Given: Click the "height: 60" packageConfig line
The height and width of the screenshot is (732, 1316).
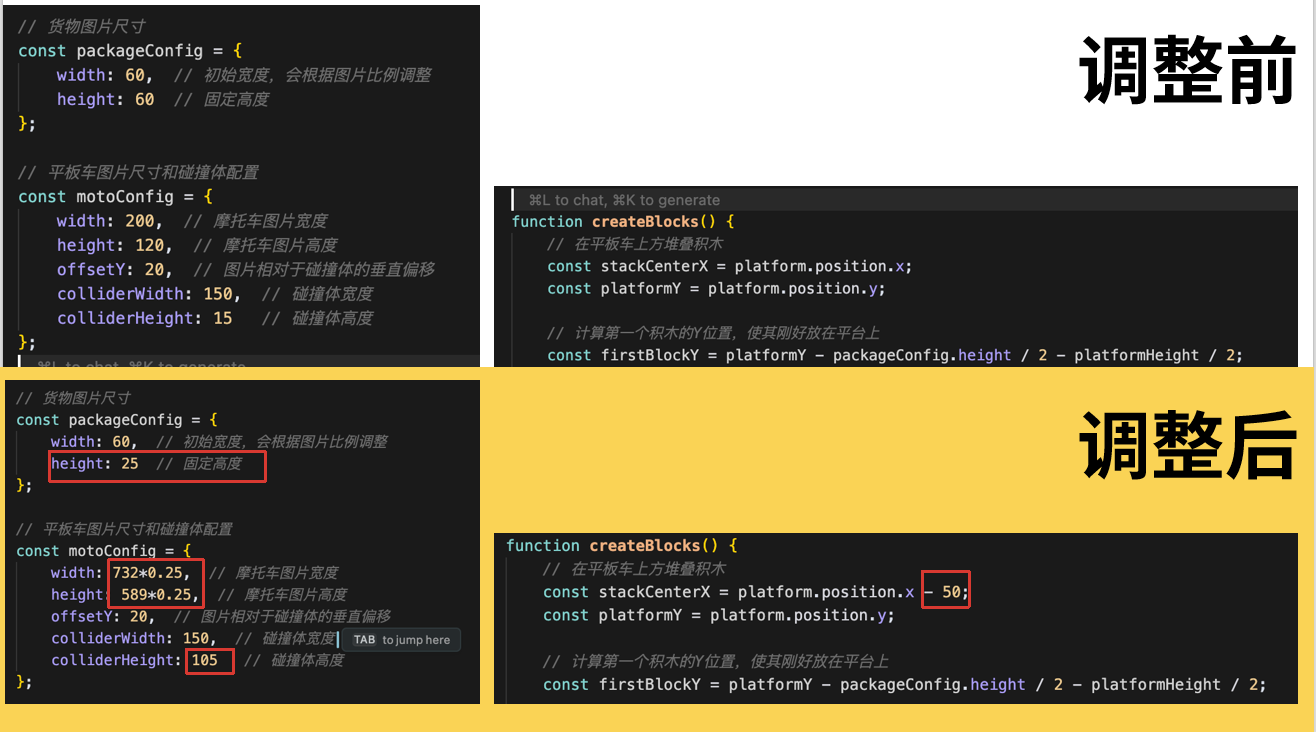Looking at the screenshot, I should 105,100.
